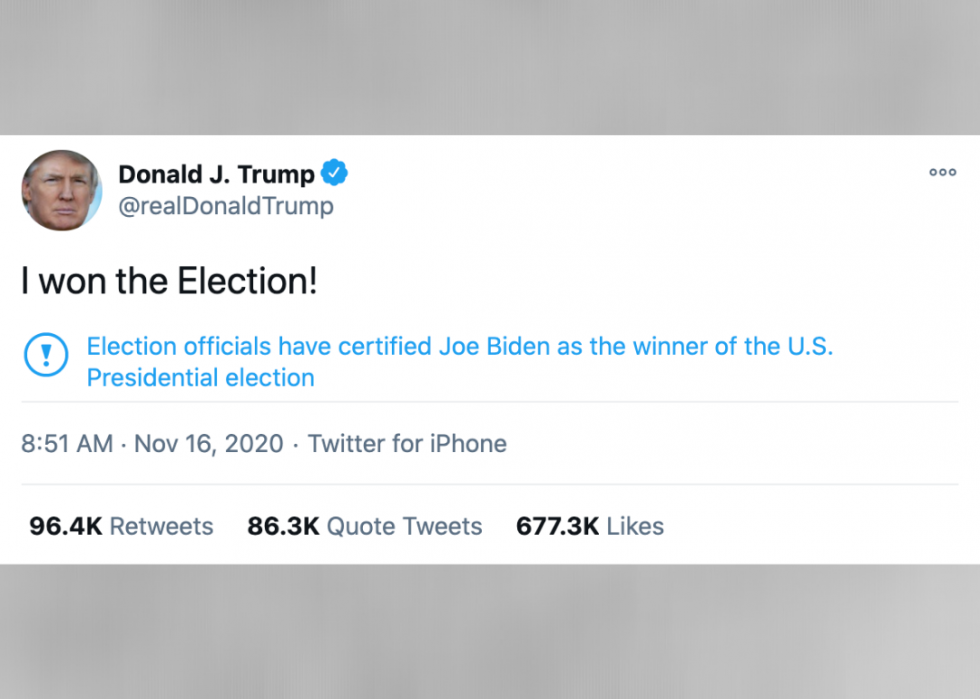Image resolution: width=980 pixels, height=699 pixels.
Task: Click the "Presidential election" label text
Action: [x=200, y=378]
